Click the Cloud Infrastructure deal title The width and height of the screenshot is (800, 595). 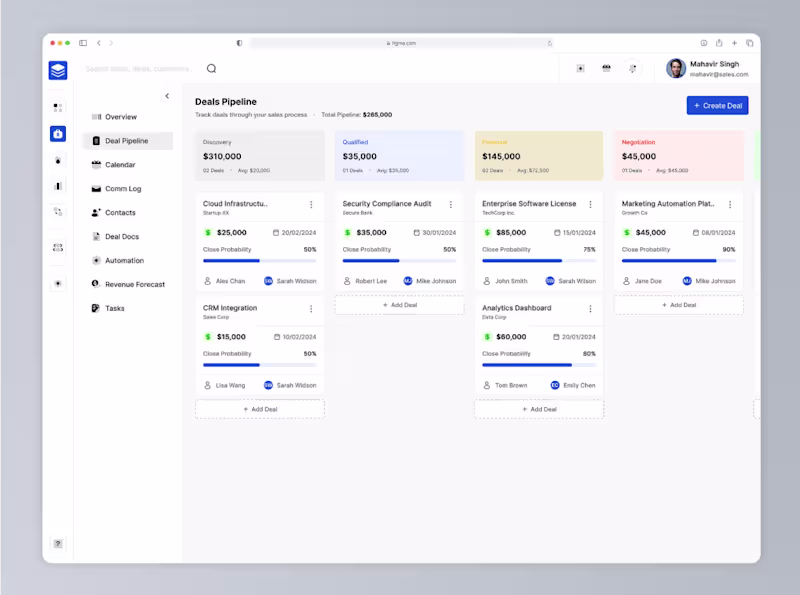[235, 204]
